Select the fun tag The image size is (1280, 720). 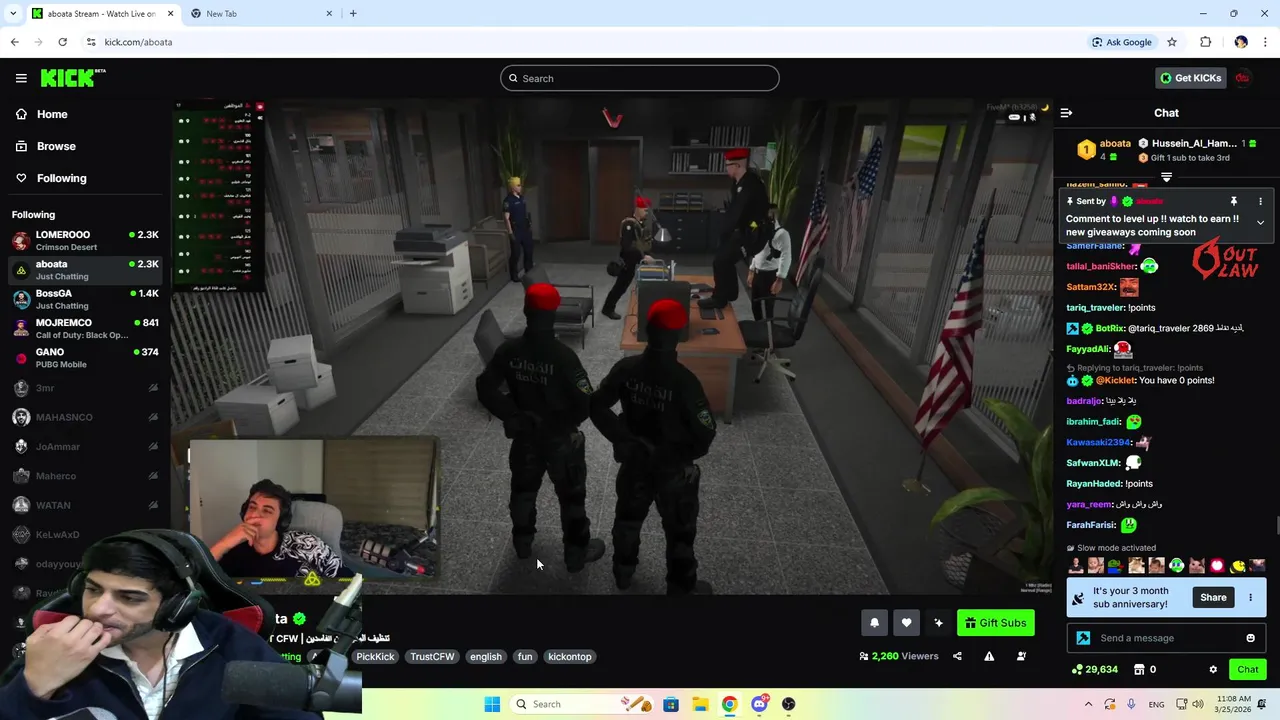coord(525,657)
